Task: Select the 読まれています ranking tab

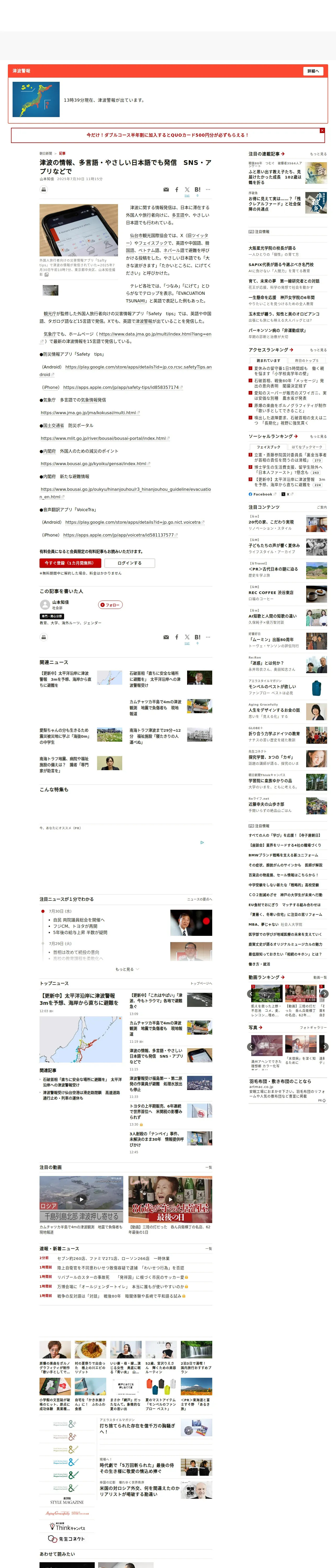Action: (x=268, y=360)
